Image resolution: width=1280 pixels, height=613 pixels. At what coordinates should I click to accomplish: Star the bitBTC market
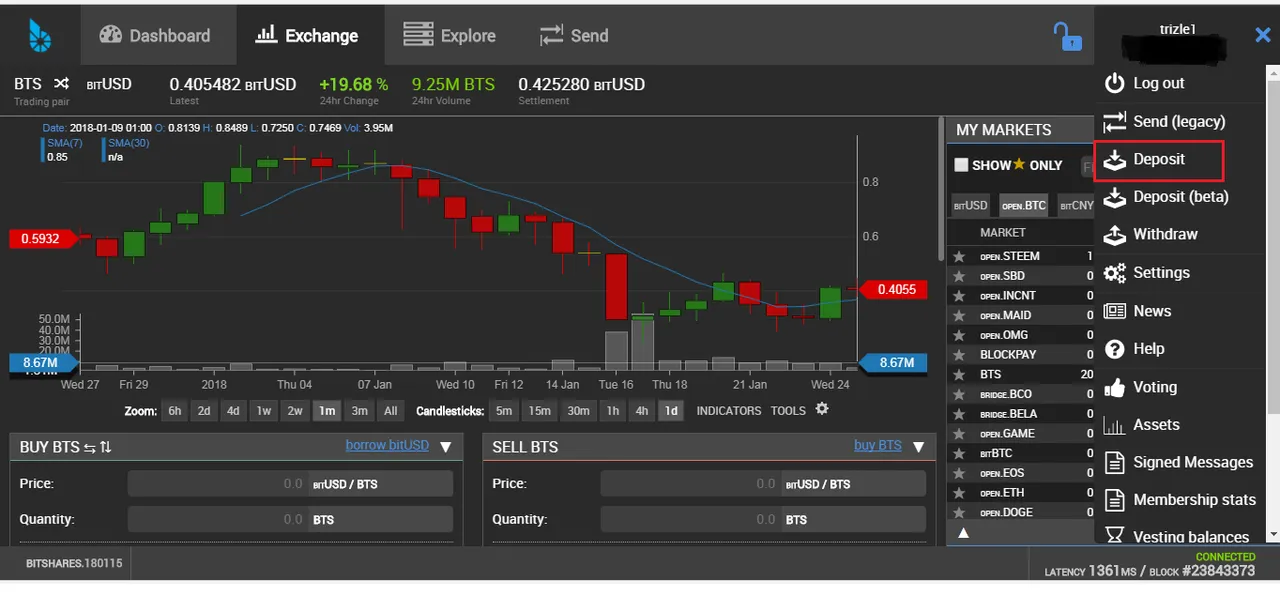click(x=959, y=454)
